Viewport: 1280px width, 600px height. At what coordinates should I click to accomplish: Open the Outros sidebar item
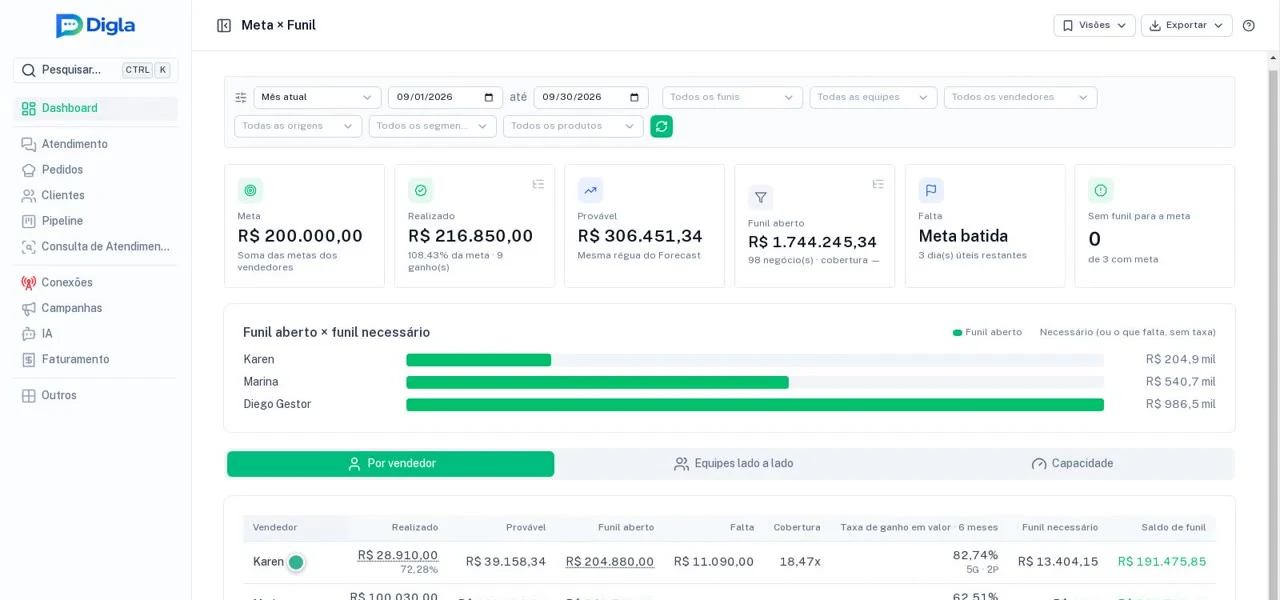(x=96, y=395)
